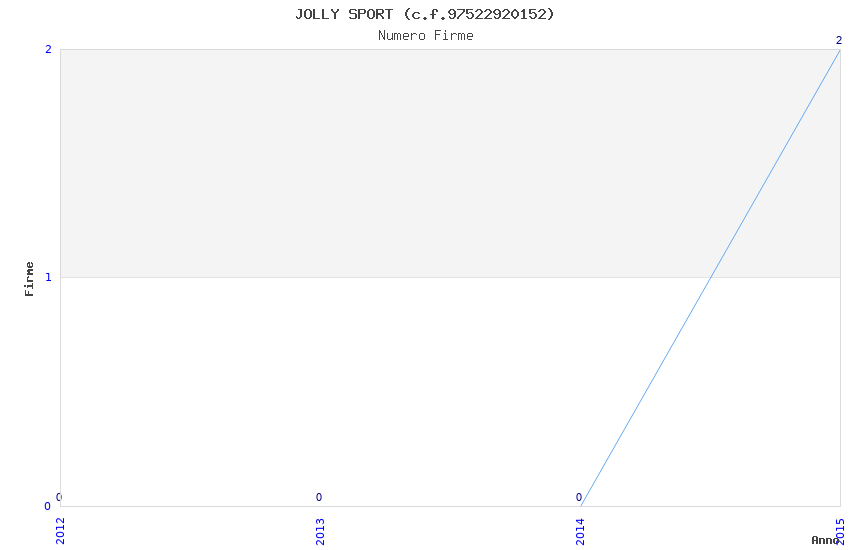Click the data label 0 above 2014
This screenshot has height=550, width=850.
tap(578, 497)
